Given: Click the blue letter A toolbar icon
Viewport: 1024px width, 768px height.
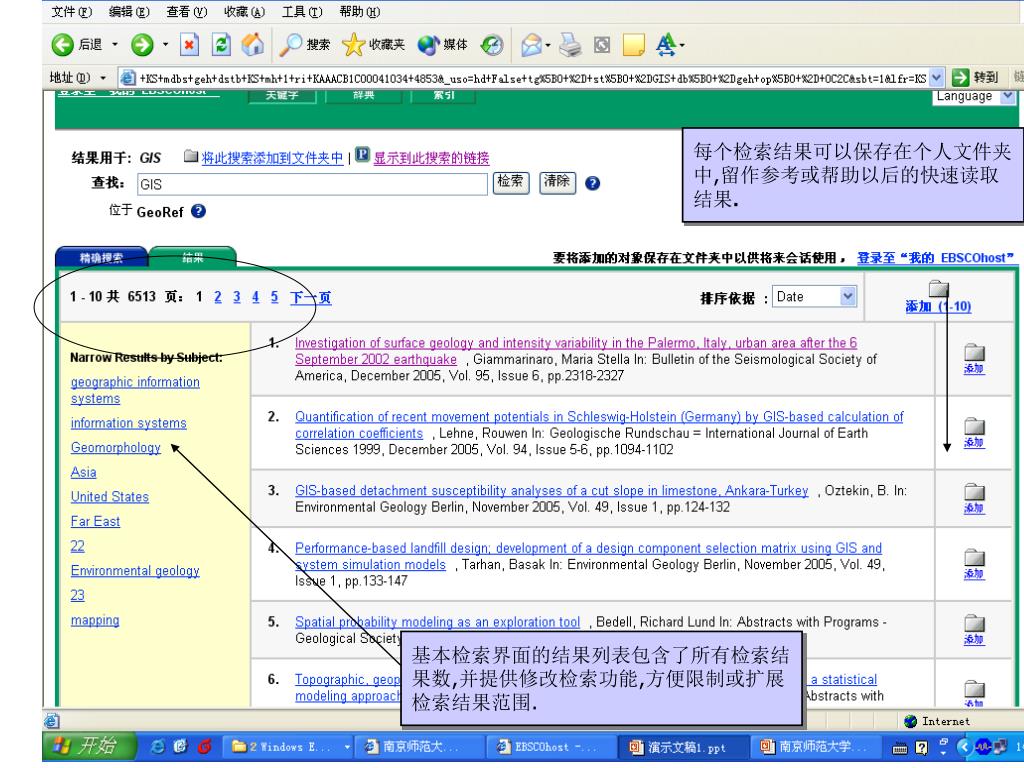Looking at the screenshot, I should 665,44.
